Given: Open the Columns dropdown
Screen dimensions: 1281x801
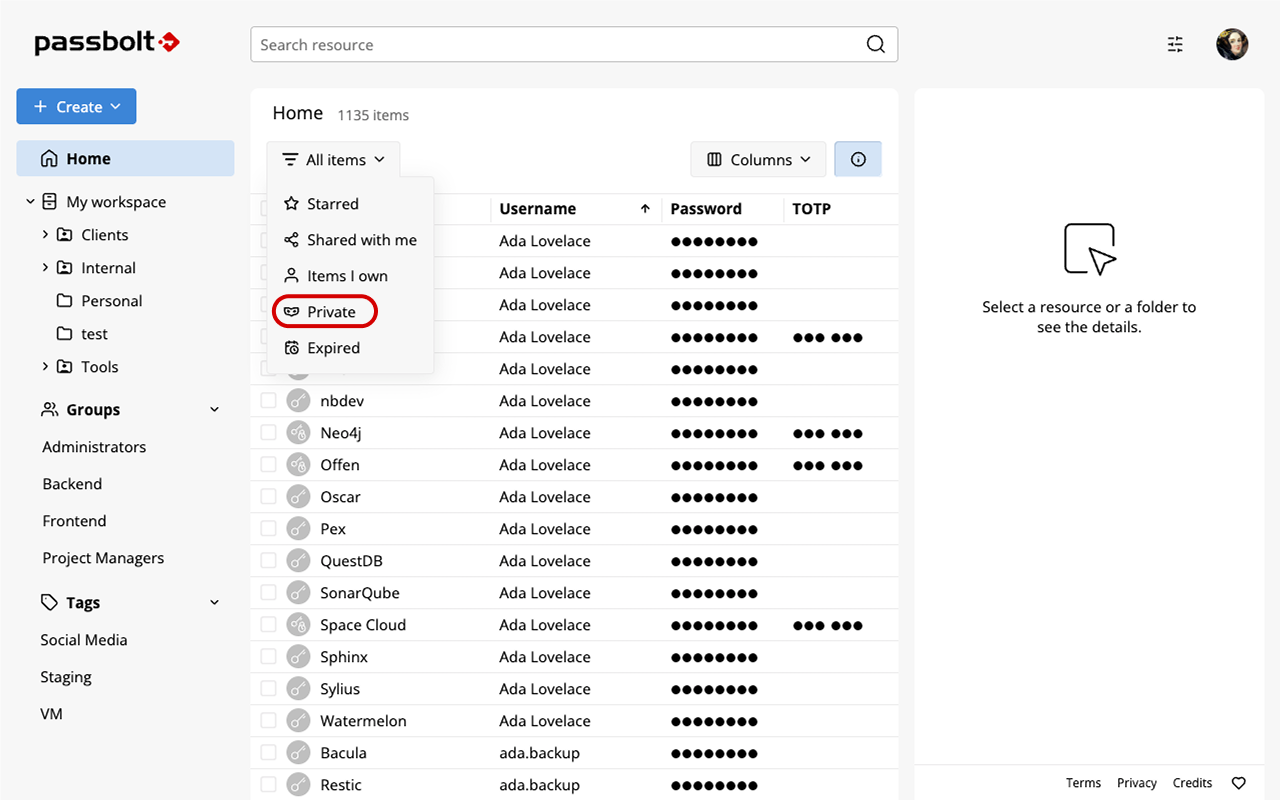Looking at the screenshot, I should click(x=758, y=160).
